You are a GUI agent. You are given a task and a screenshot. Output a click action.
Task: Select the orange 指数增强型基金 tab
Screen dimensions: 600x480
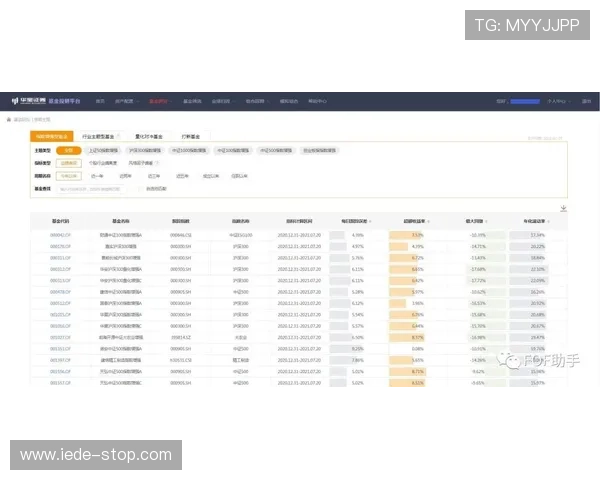pyautogui.click(x=52, y=136)
